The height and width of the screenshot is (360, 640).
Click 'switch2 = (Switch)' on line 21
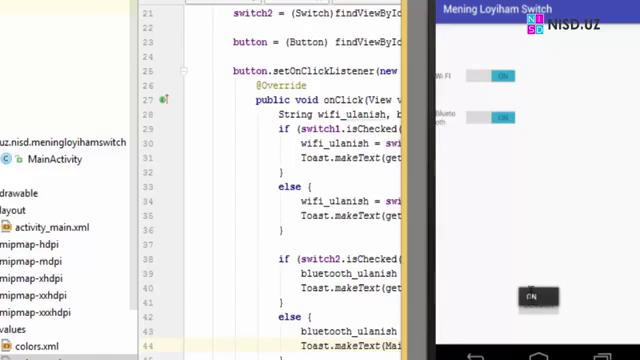pyautogui.click(x=283, y=13)
